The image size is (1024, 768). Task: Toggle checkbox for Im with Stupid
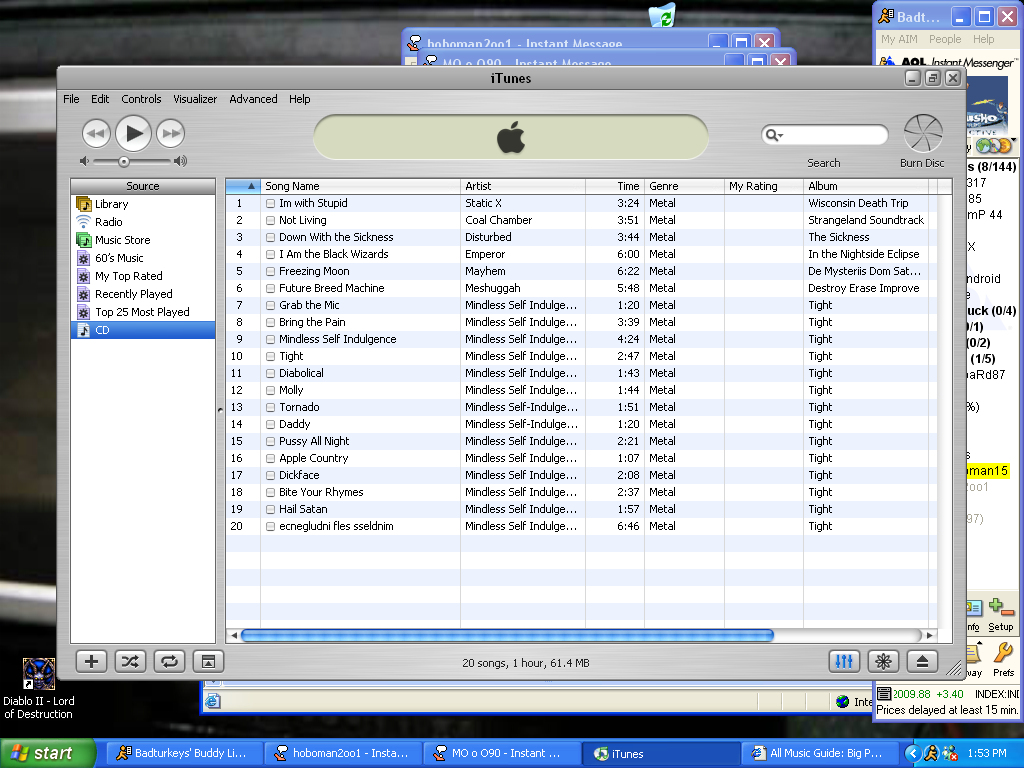click(x=270, y=204)
